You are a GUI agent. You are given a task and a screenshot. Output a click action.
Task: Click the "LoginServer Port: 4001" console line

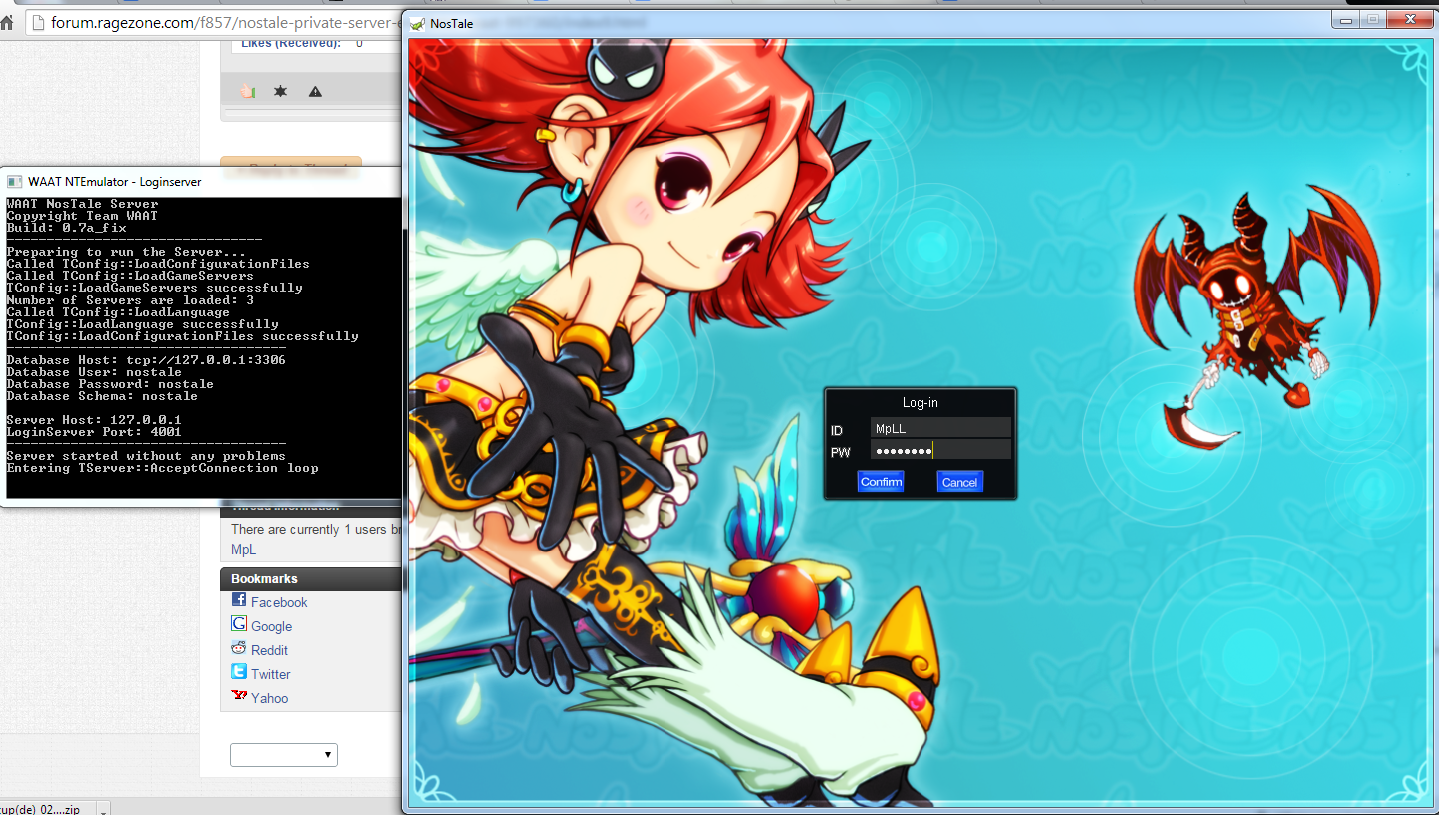click(94, 432)
